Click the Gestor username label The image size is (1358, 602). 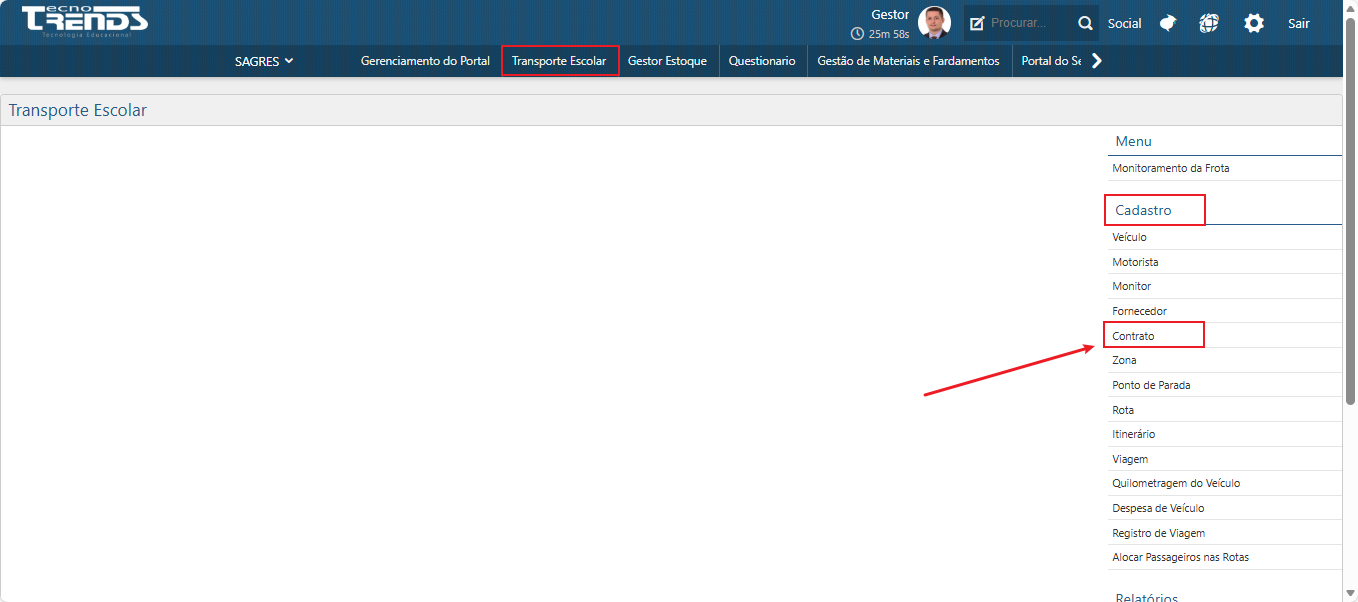pyautogui.click(x=890, y=15)
